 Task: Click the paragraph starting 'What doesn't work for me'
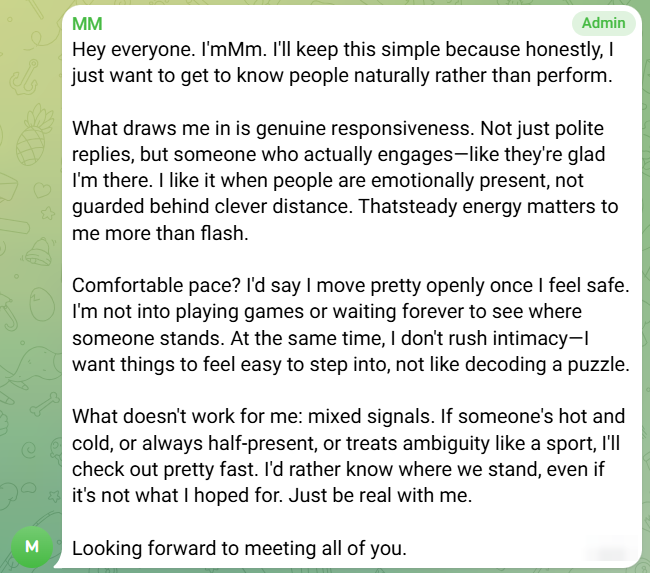tap(348, 457)
